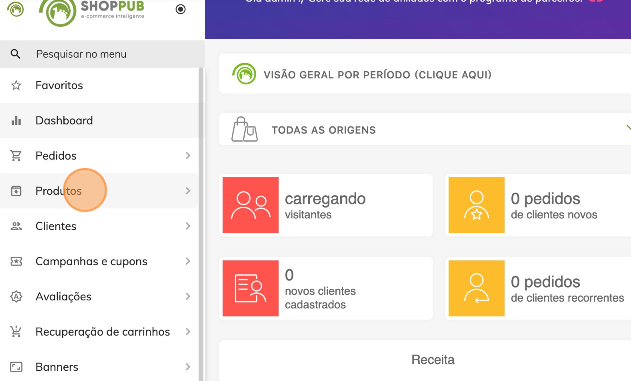Expand the Pedidos submenu chevron
The image size is (631, 381).
click(x=188, y=155)
